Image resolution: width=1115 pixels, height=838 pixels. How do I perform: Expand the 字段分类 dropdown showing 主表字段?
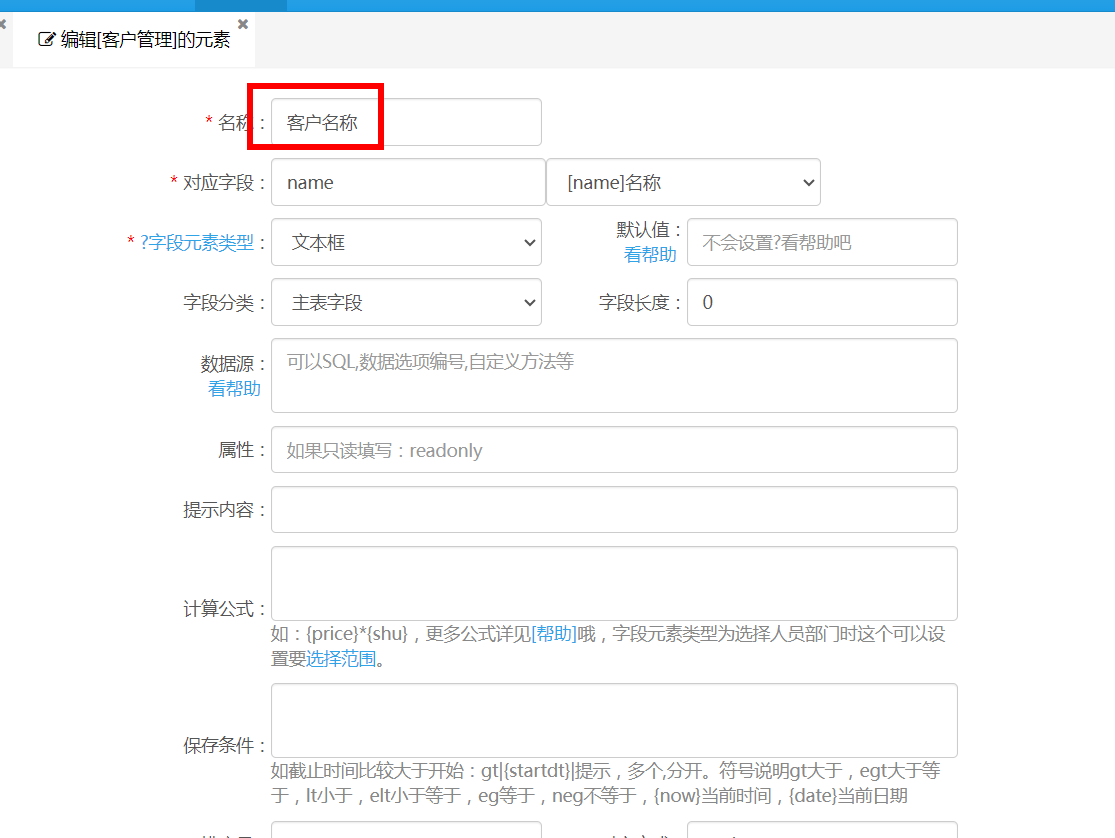pyautogui.click(x=406, y=302)
